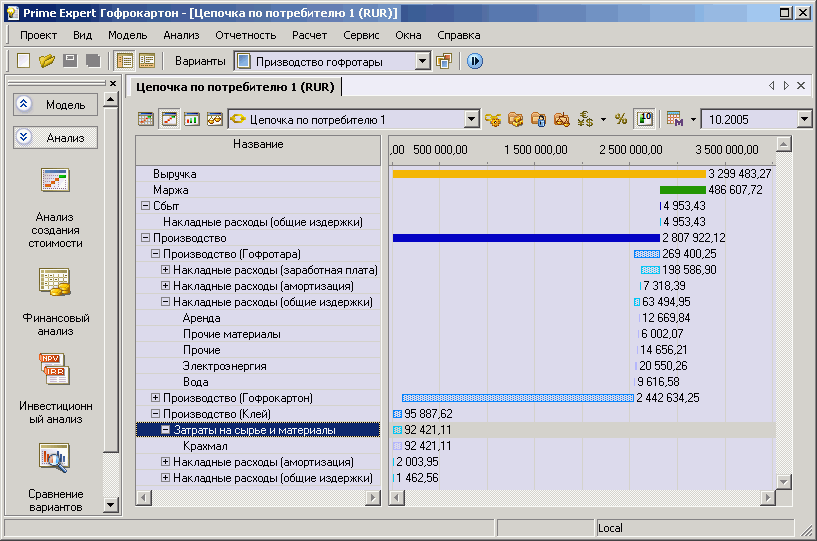Go to previous document tab arrow

(x=772, y=85)
